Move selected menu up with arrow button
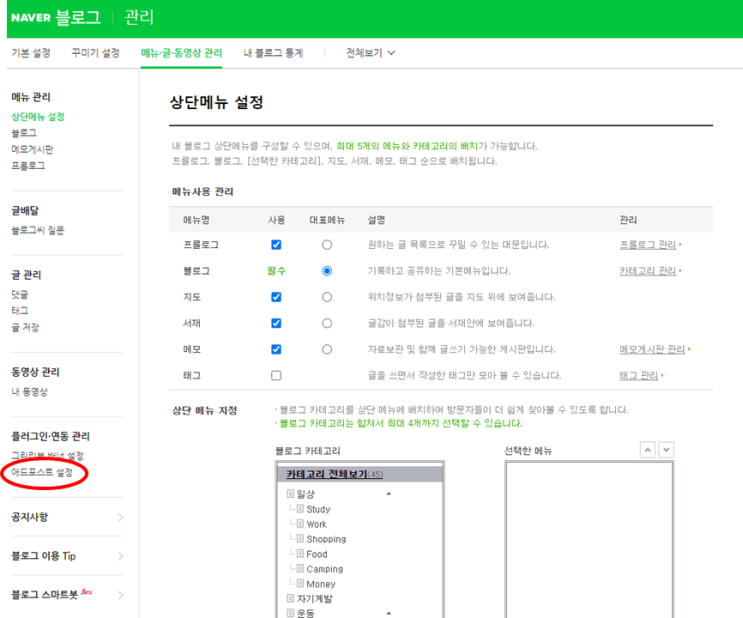The width and height of the screenshot is (743, 618). (x=648, y=450)
